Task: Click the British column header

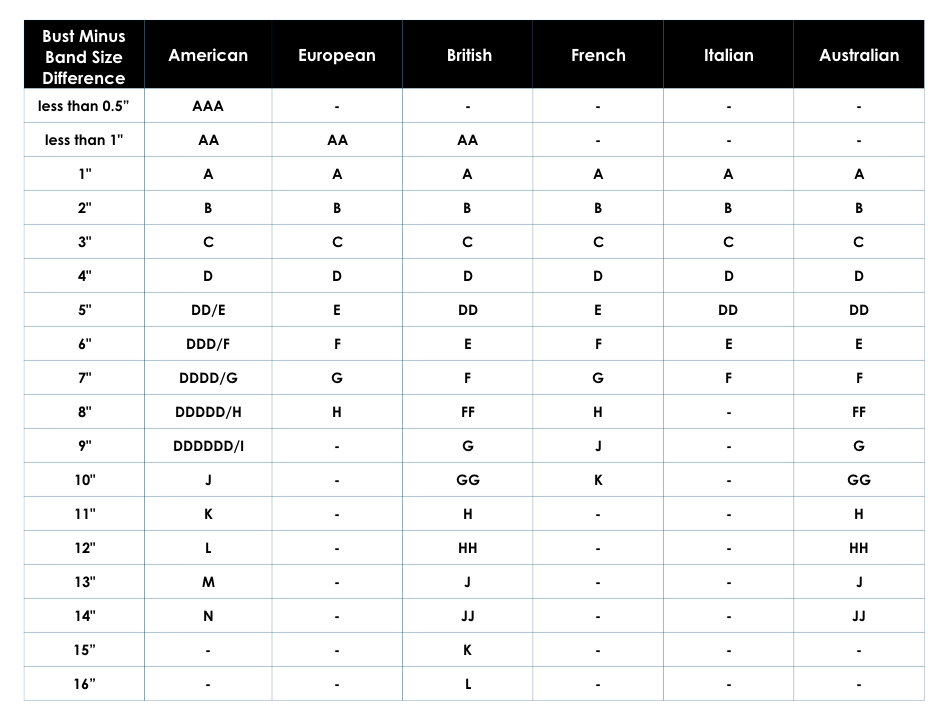Action: (469, 55)
